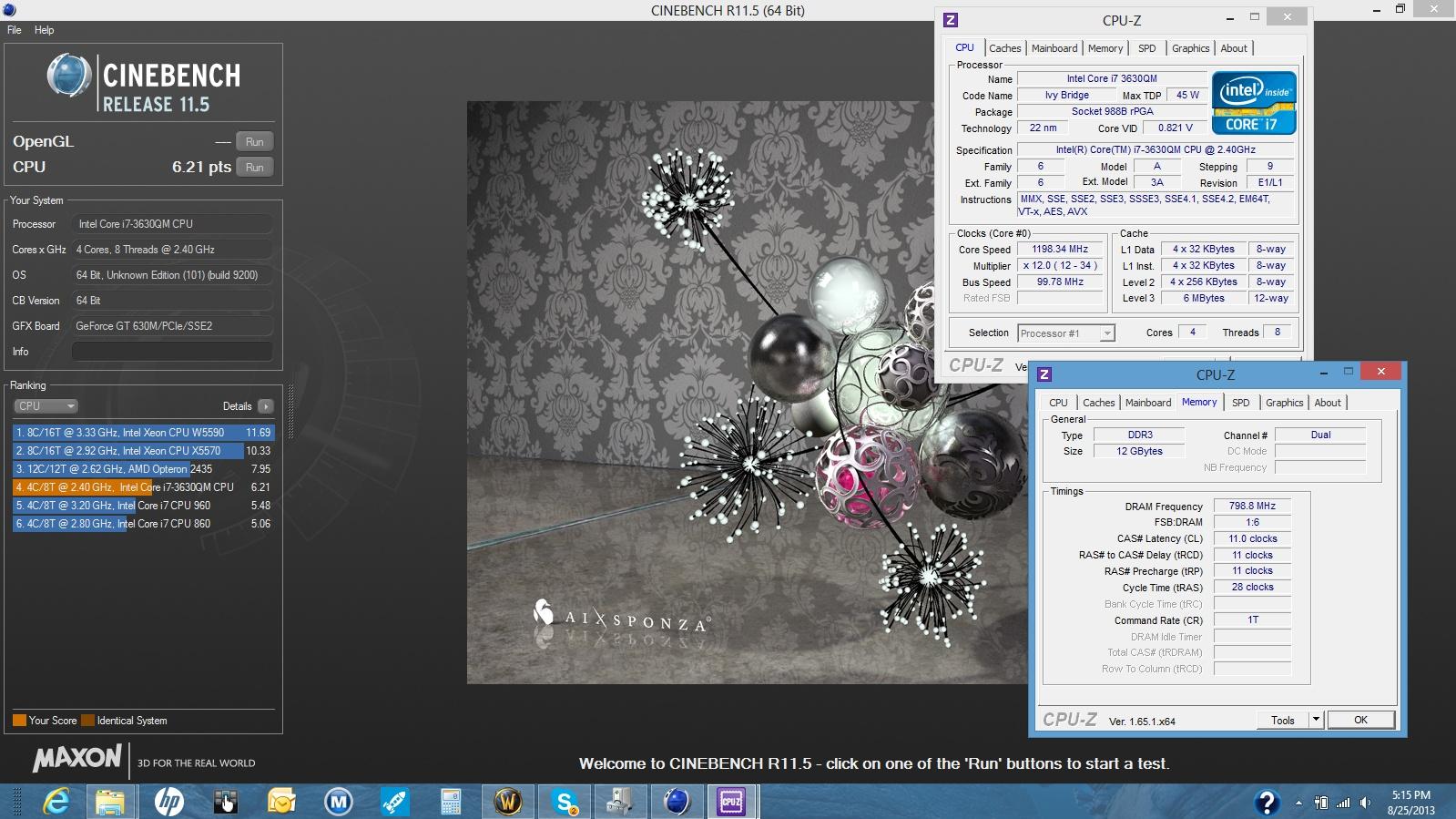Screen dimensions: 1456x819
Task: Open the help question mark in system tray
Action: click(1266, 802)
